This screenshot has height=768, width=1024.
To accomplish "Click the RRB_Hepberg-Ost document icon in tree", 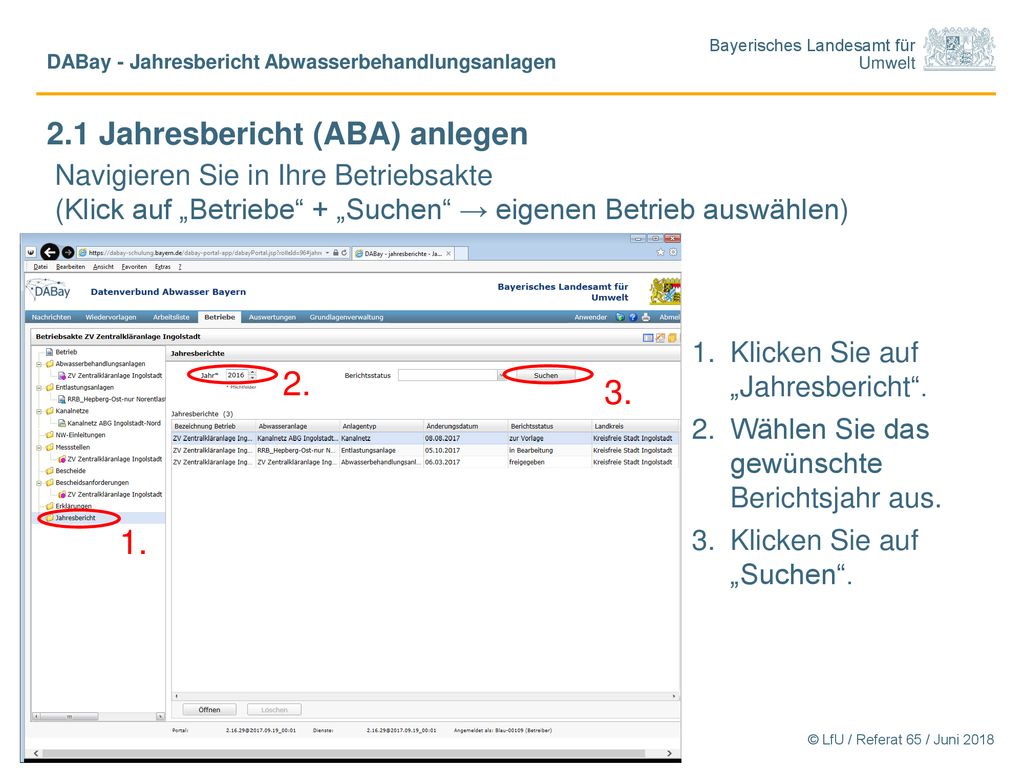I will pos(62,399).
